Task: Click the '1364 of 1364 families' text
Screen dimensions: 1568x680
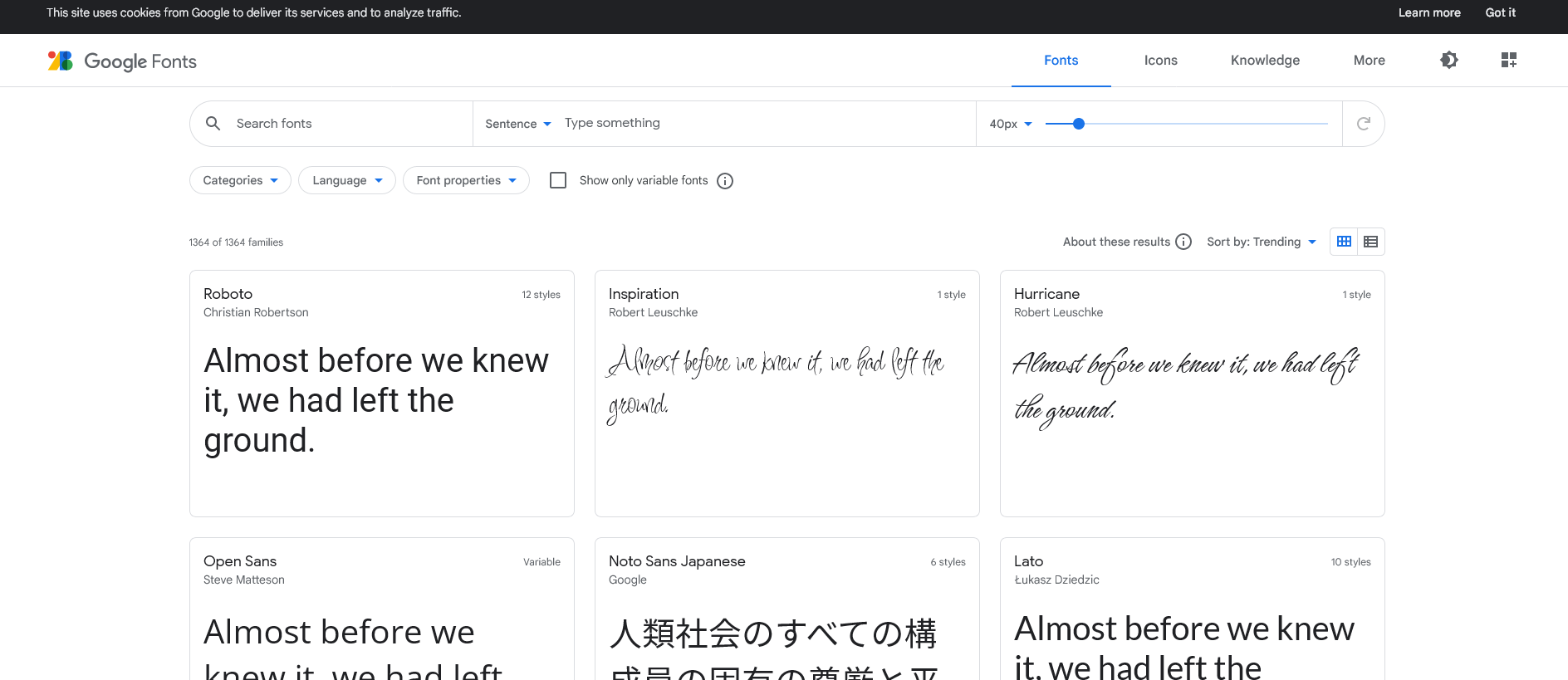Action: pyautogui.click(x=236, y=242)
